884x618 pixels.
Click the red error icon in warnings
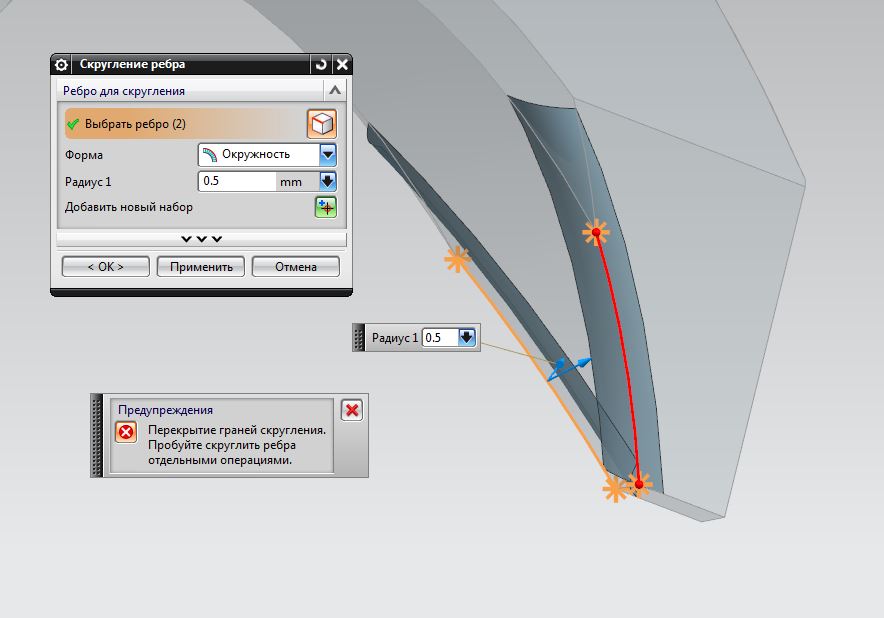pos(126,432)
